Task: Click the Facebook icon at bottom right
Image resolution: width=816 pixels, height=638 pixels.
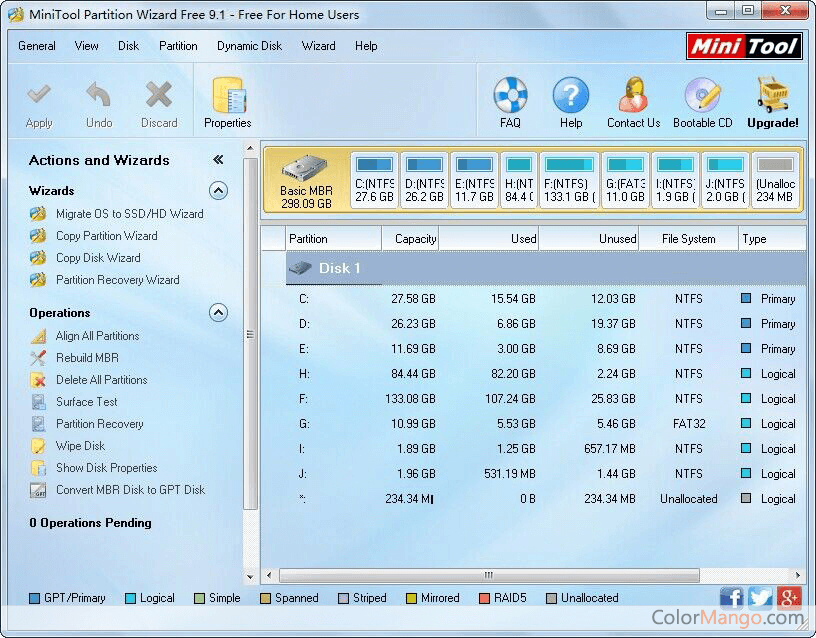Action: 732,598
